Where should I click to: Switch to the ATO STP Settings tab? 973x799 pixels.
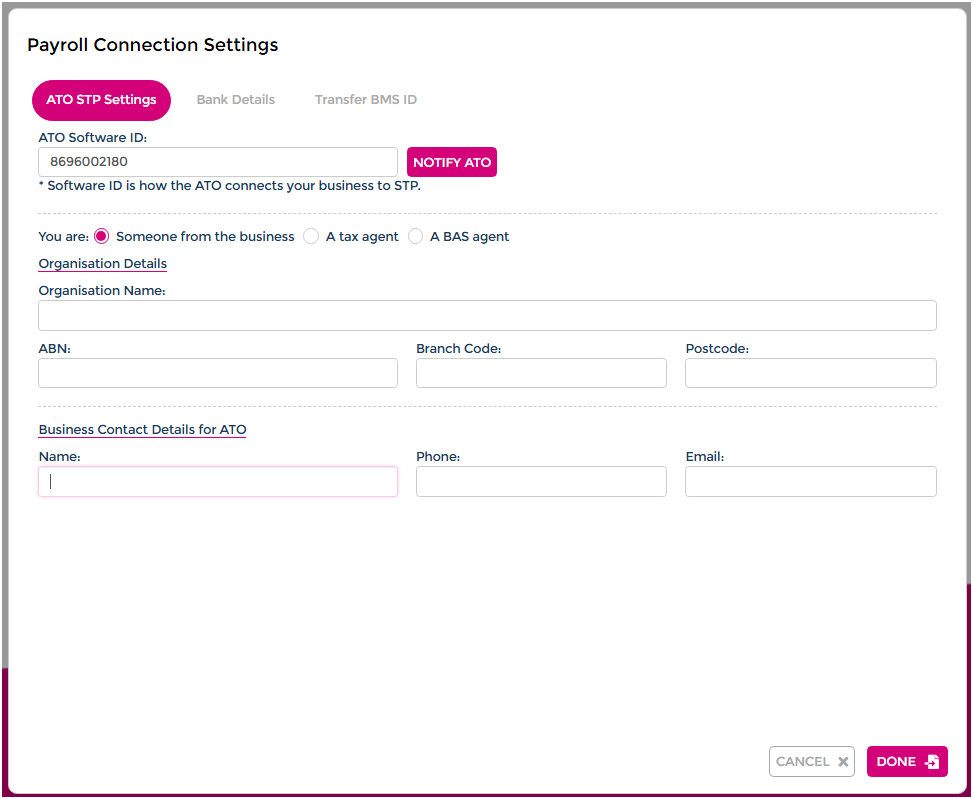(x=101, y=100)
